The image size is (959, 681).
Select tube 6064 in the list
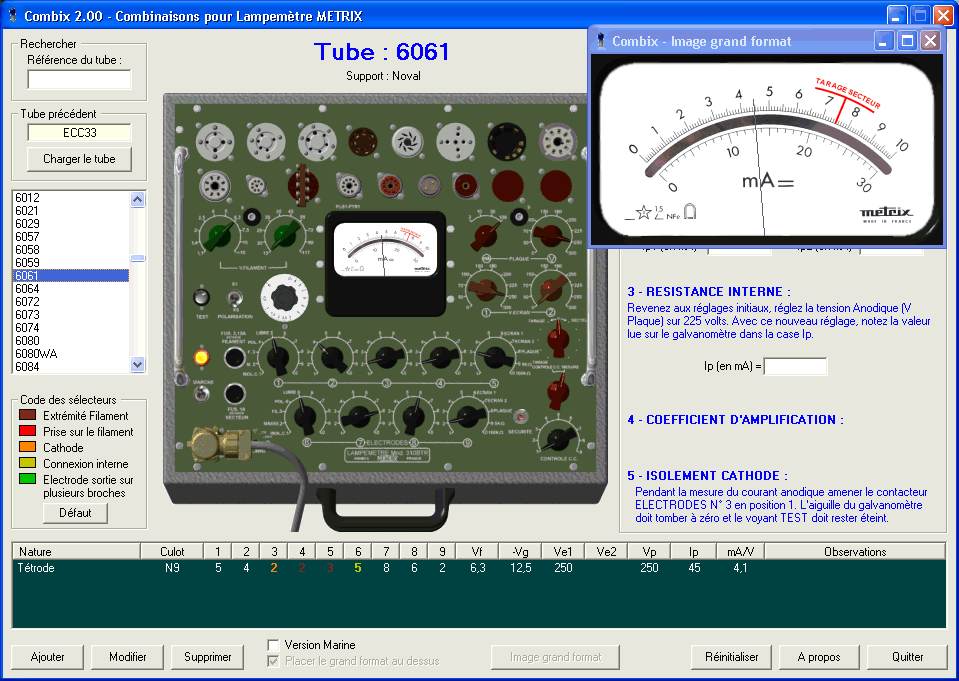tap(71, 289)
